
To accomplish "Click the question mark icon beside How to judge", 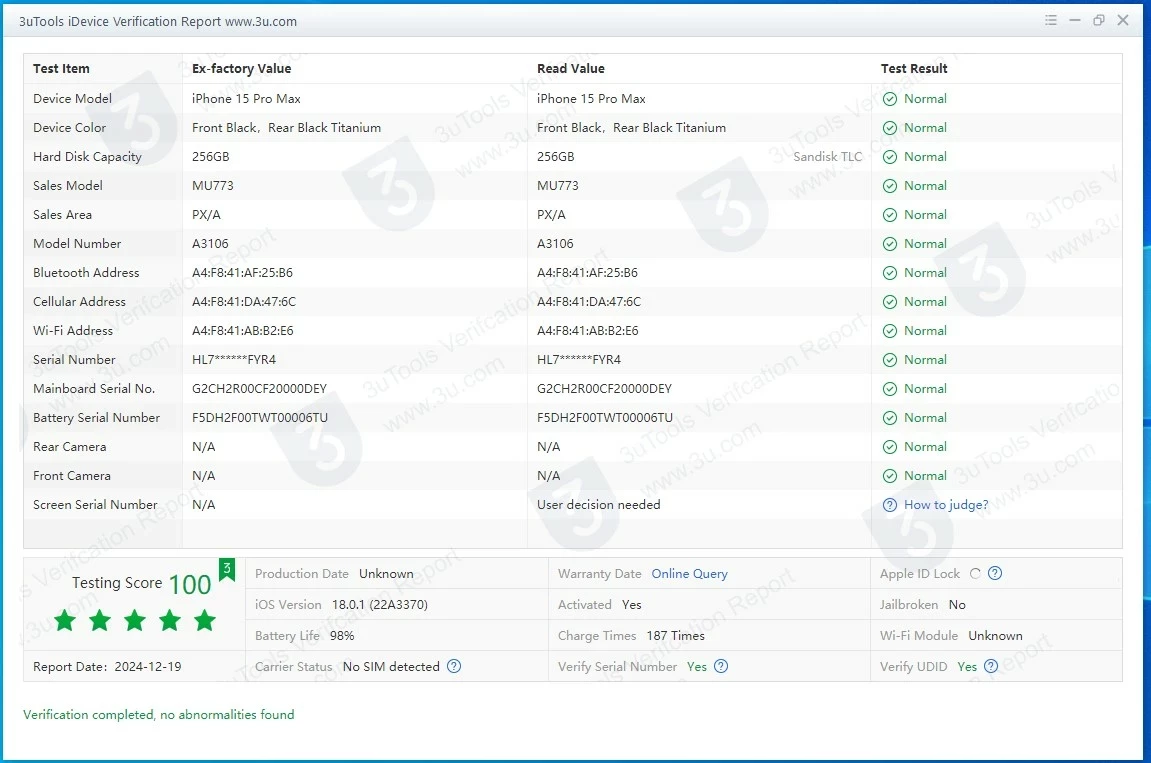I will (890, 505).
